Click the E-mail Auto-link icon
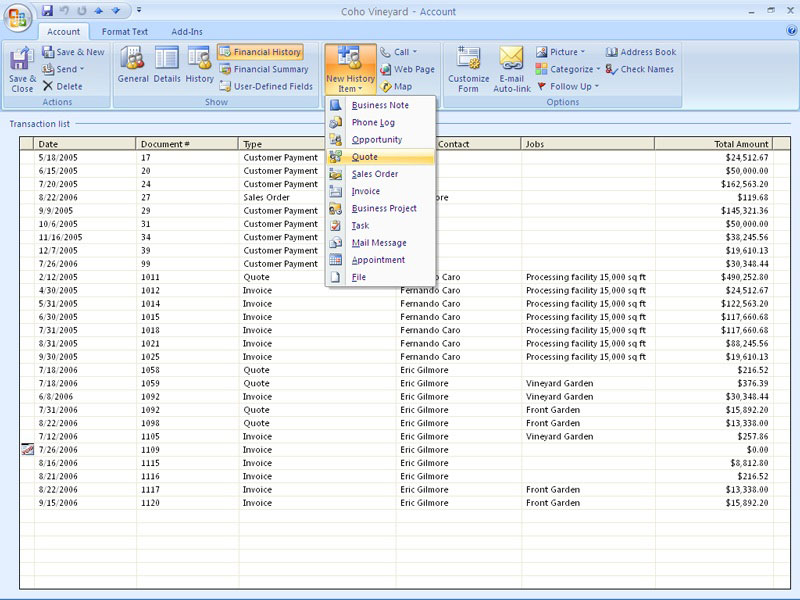 (511, 68)
